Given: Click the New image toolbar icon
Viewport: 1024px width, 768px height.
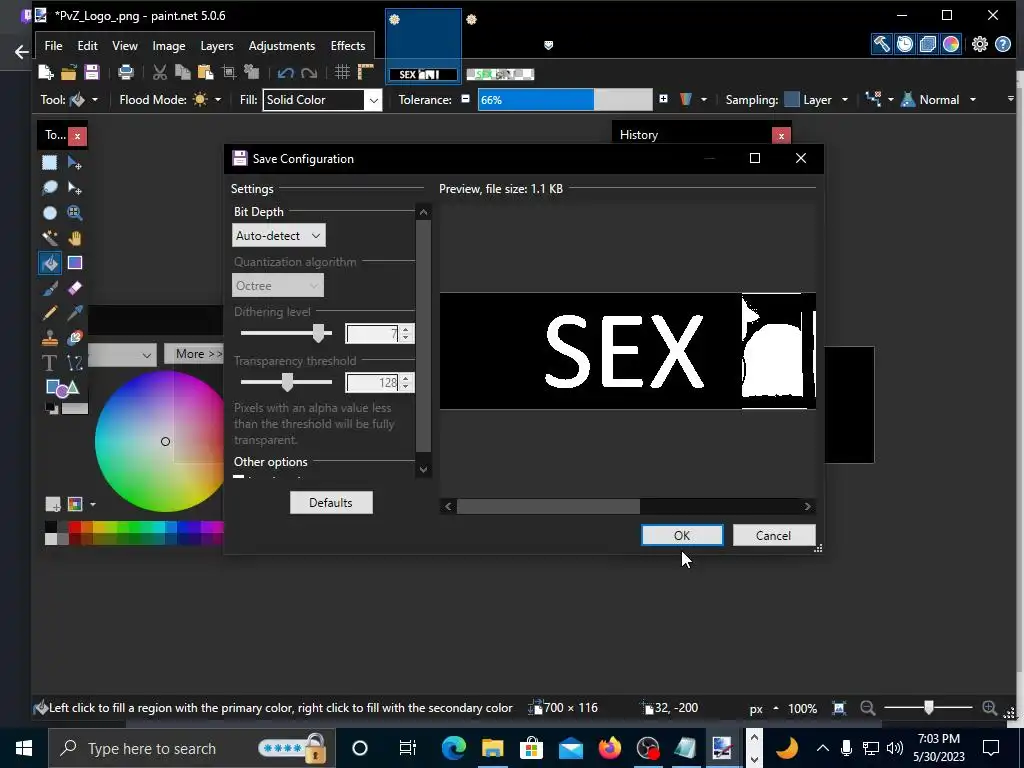Looking at the screenshot, I should coord(46,72).
